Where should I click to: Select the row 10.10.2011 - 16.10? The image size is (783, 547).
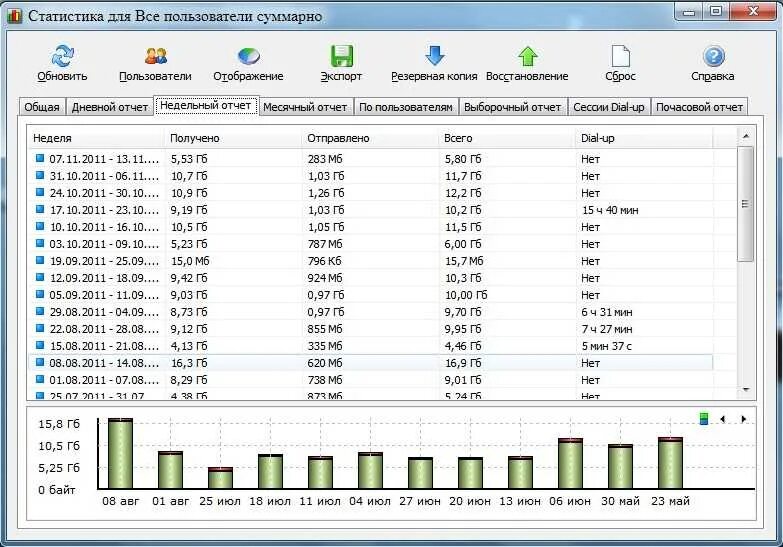pyautogui.click(x=371, y=227)
